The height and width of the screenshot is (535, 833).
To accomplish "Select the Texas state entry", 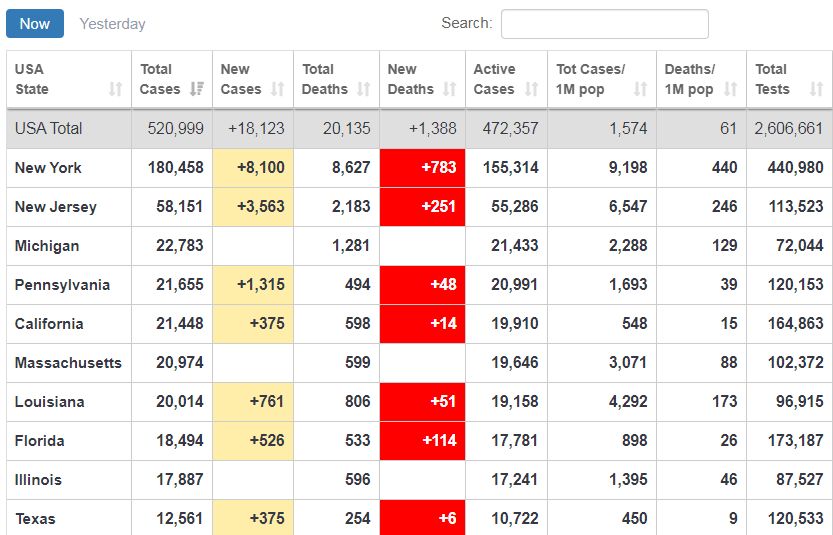I will point(35,519).
